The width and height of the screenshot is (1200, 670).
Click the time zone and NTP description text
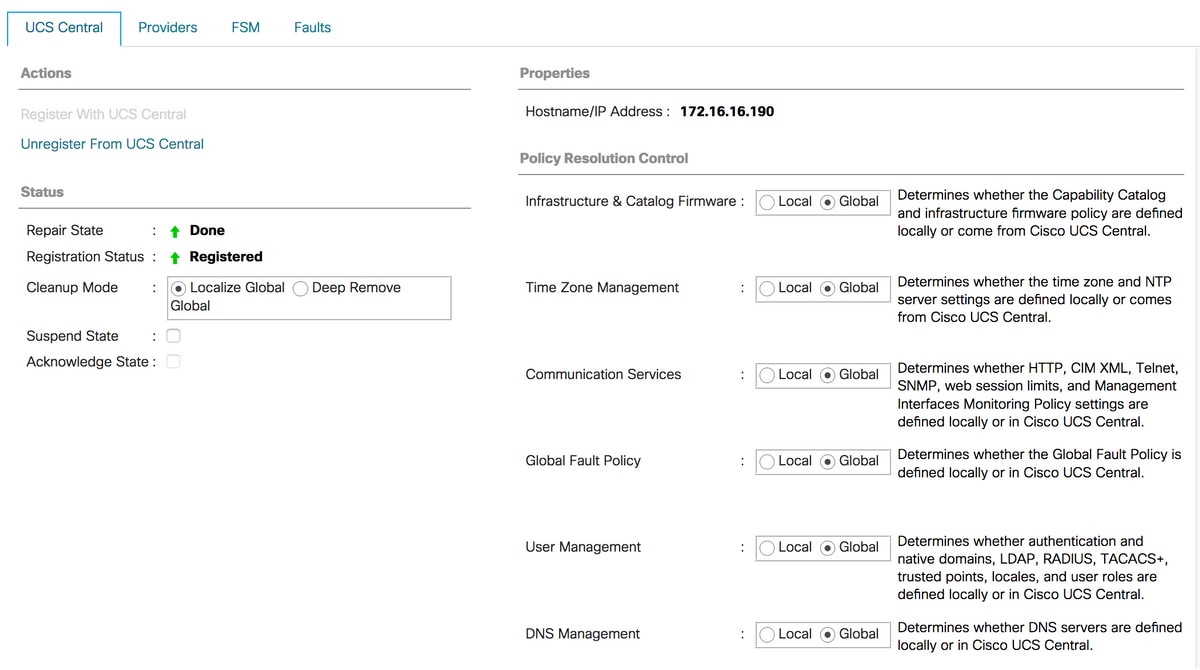click(1035, 299)
